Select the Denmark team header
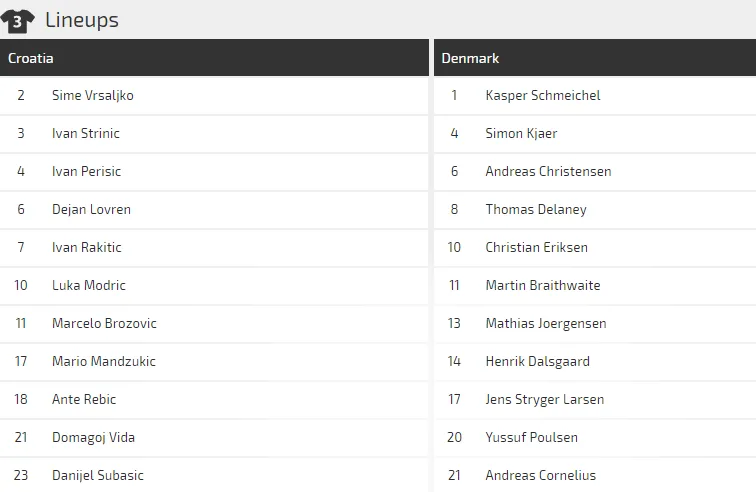 tap(470, 58)
